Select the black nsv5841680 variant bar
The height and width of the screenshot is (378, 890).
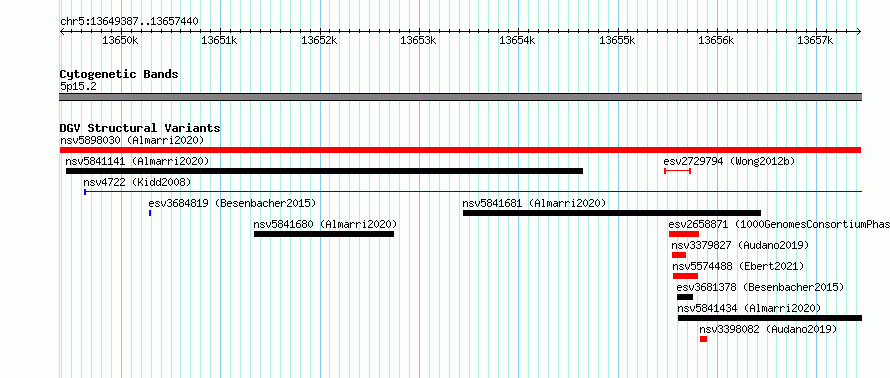coord(324,234)
